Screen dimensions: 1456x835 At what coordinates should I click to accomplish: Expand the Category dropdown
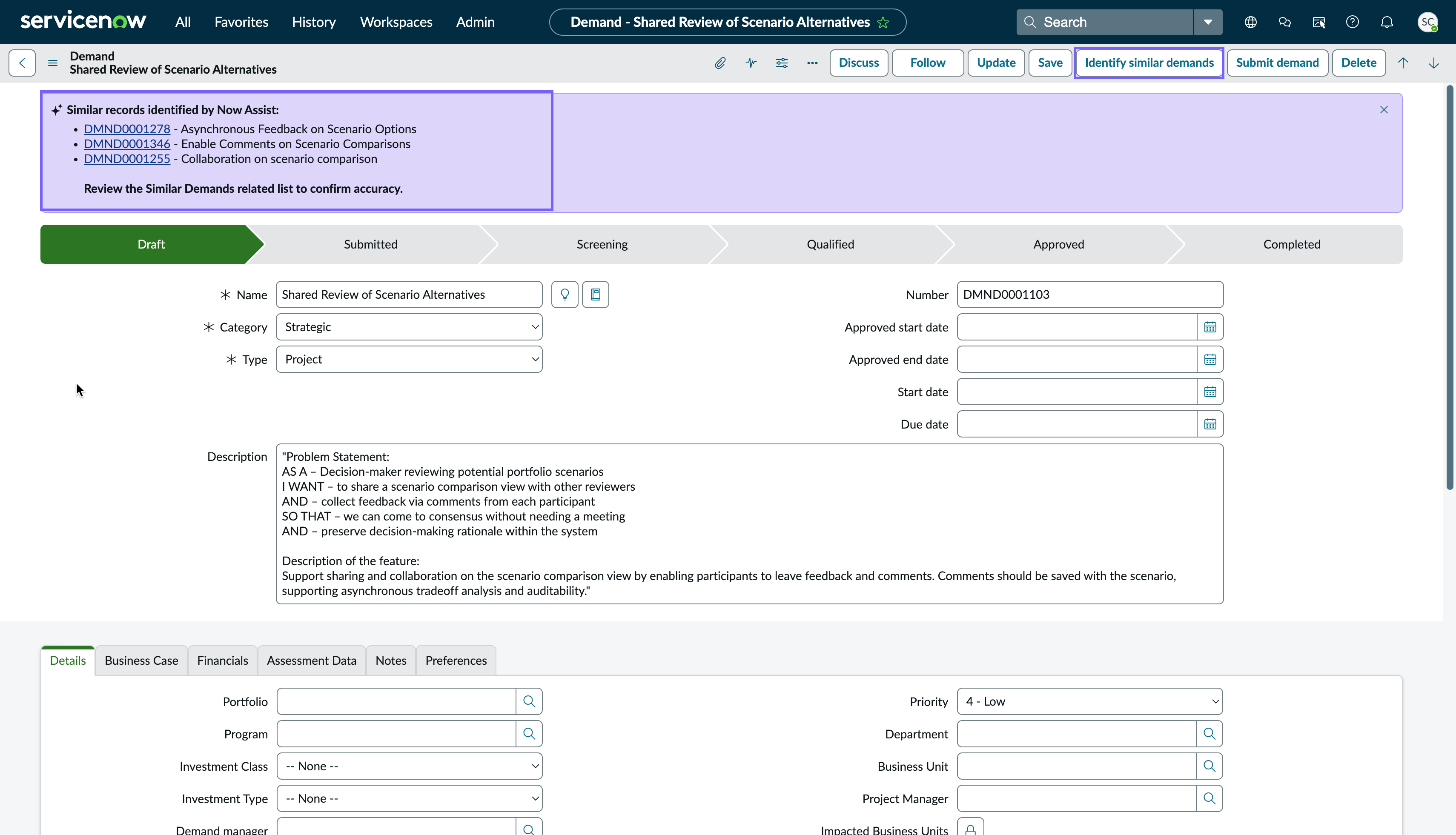tap(409, 327)
